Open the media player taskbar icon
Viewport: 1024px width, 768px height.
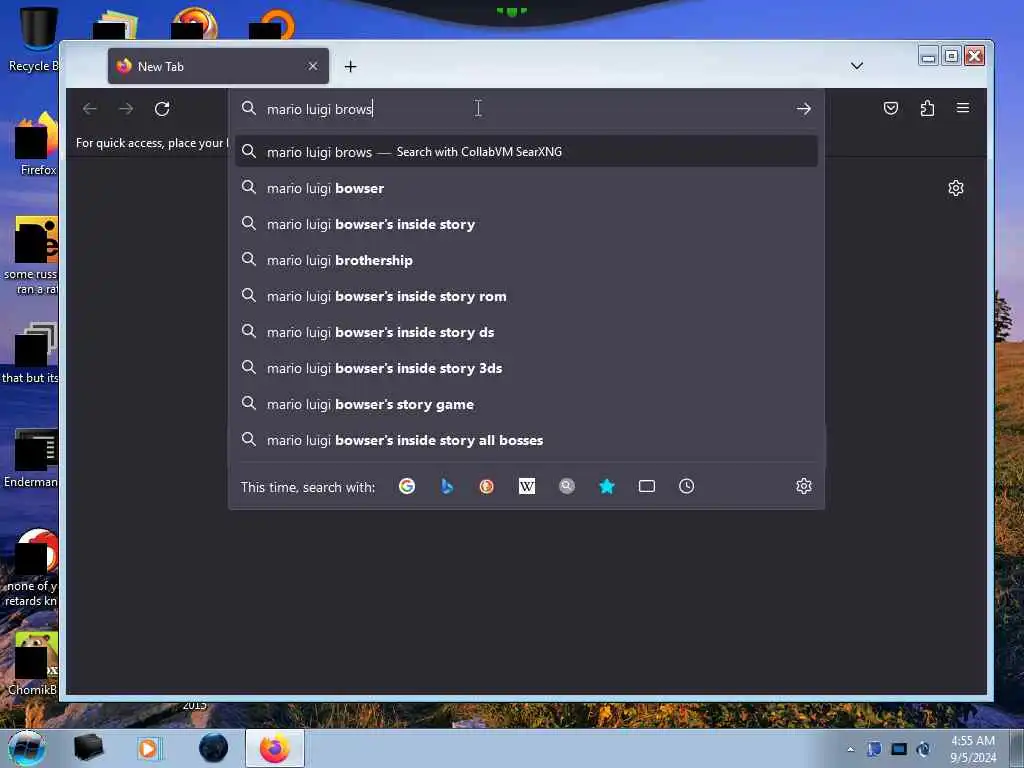[x=150, y=748]
